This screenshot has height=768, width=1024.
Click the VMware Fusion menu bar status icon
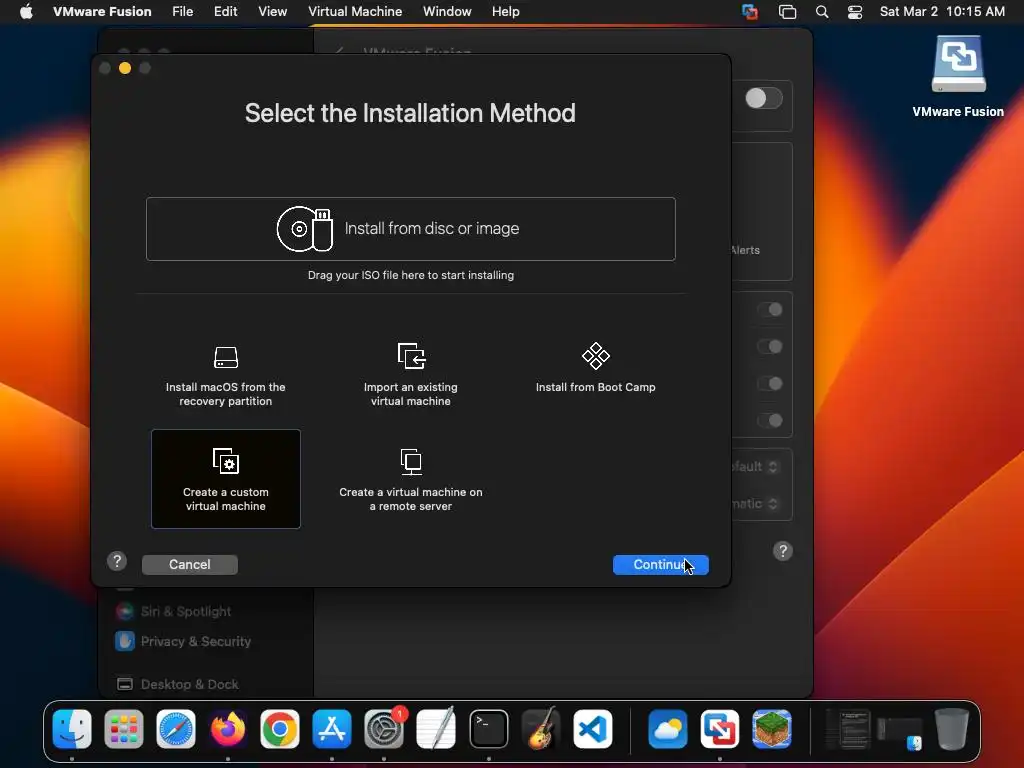point(750,12)
